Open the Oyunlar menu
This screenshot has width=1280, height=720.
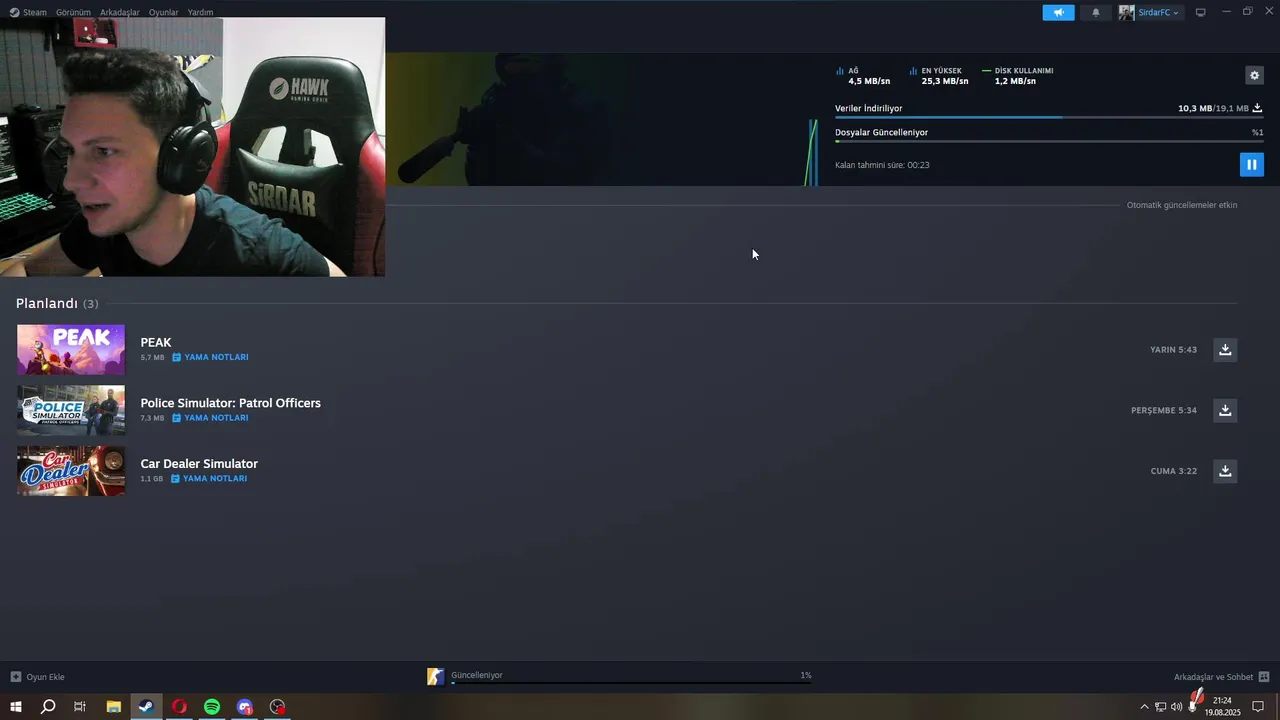tap(164, 12)
